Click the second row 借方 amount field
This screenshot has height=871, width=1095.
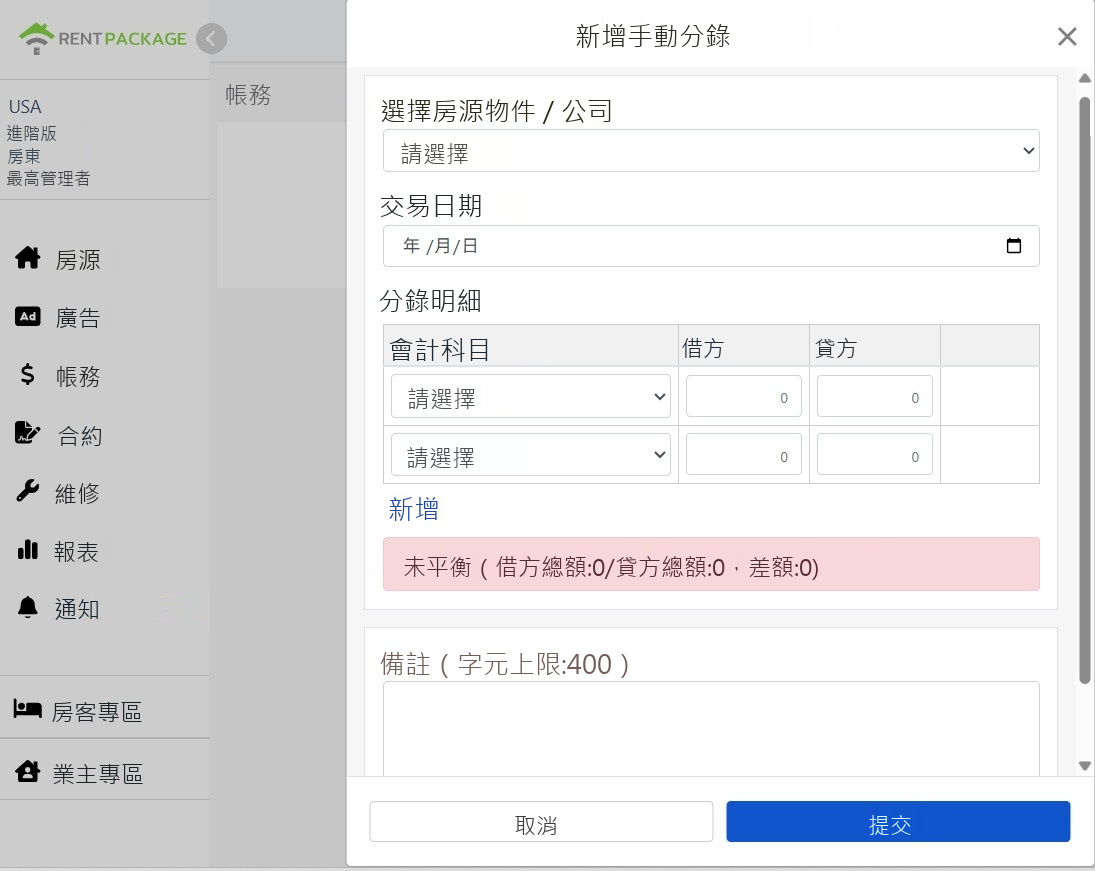[744, 455]
